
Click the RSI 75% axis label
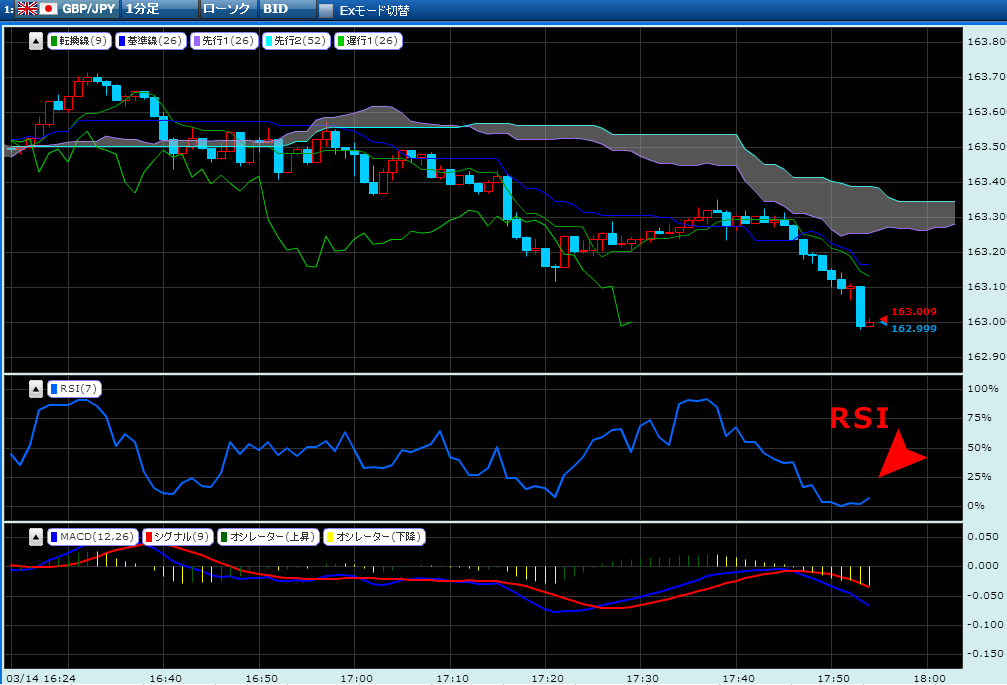(979, 418)
